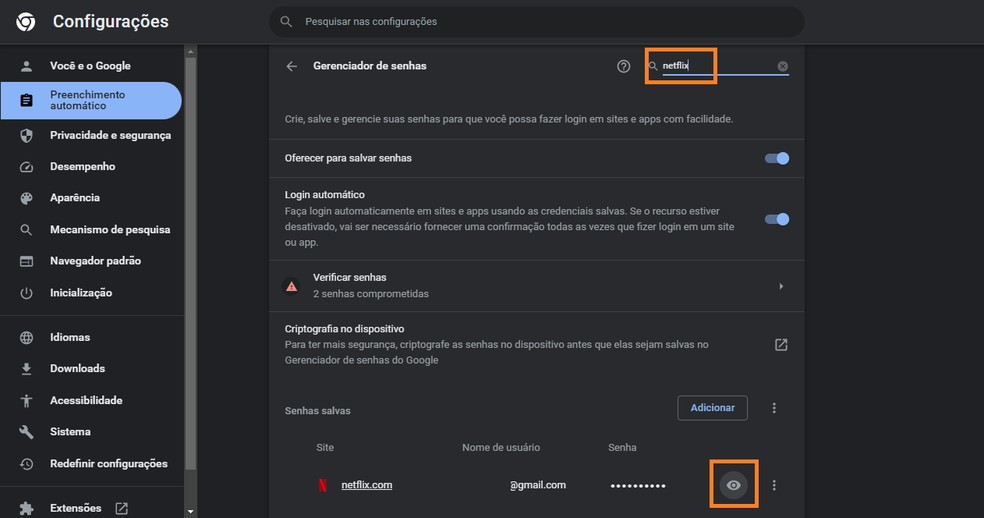
Task: Click the "Senhas salvas" heading
Action: coord(318,411)
